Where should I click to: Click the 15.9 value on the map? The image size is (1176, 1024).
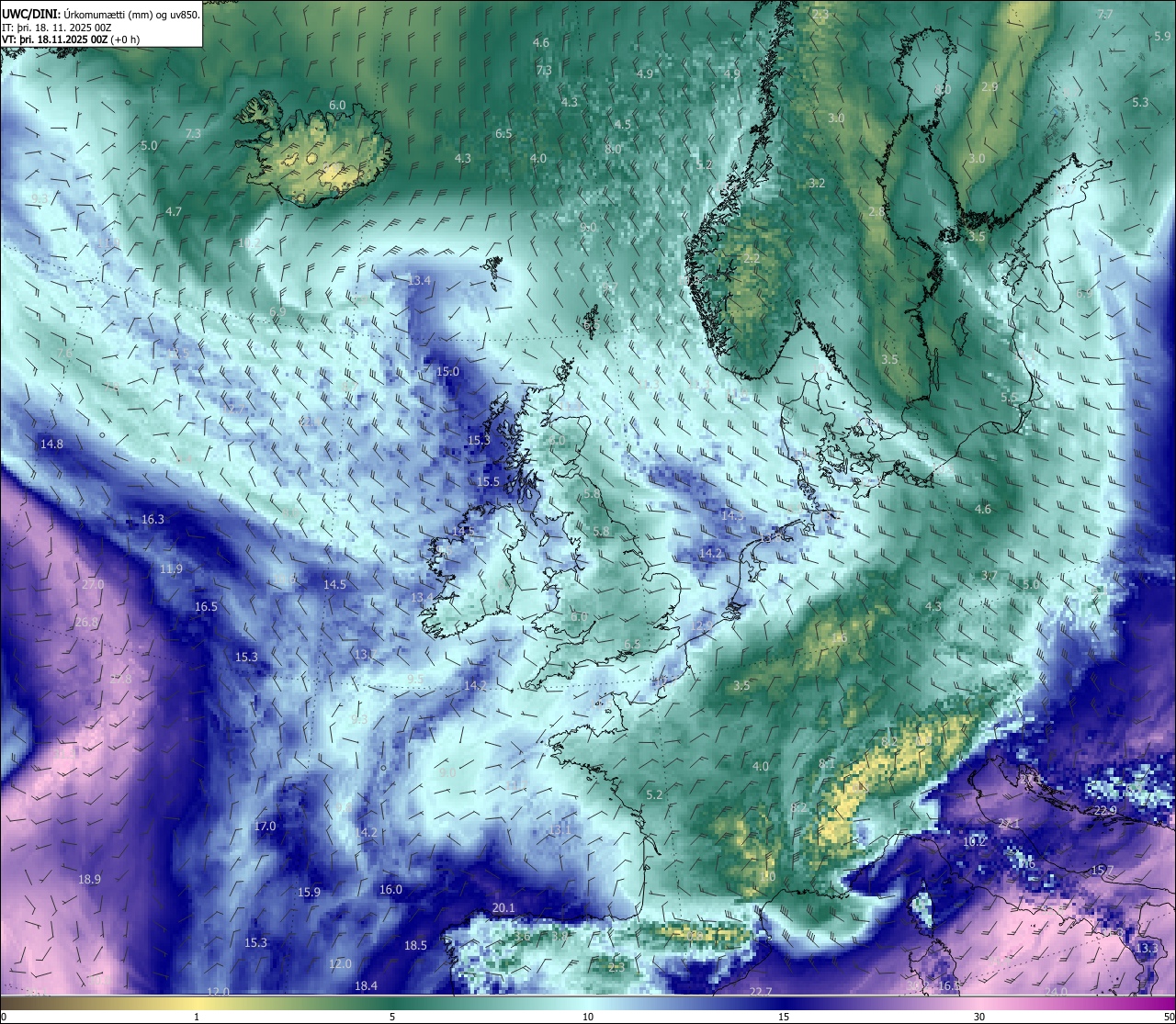pos(309,892)
